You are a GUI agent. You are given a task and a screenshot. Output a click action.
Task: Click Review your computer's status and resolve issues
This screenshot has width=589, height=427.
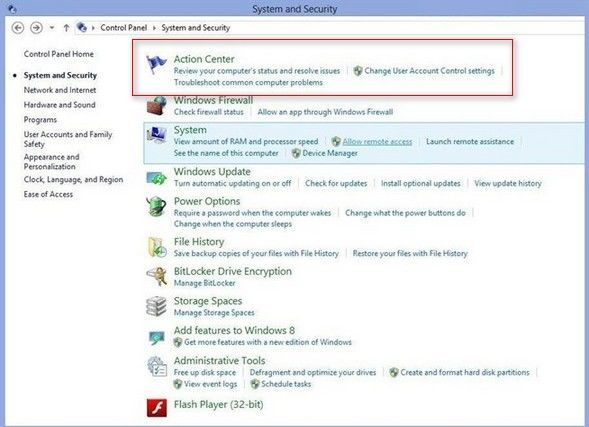257,71
